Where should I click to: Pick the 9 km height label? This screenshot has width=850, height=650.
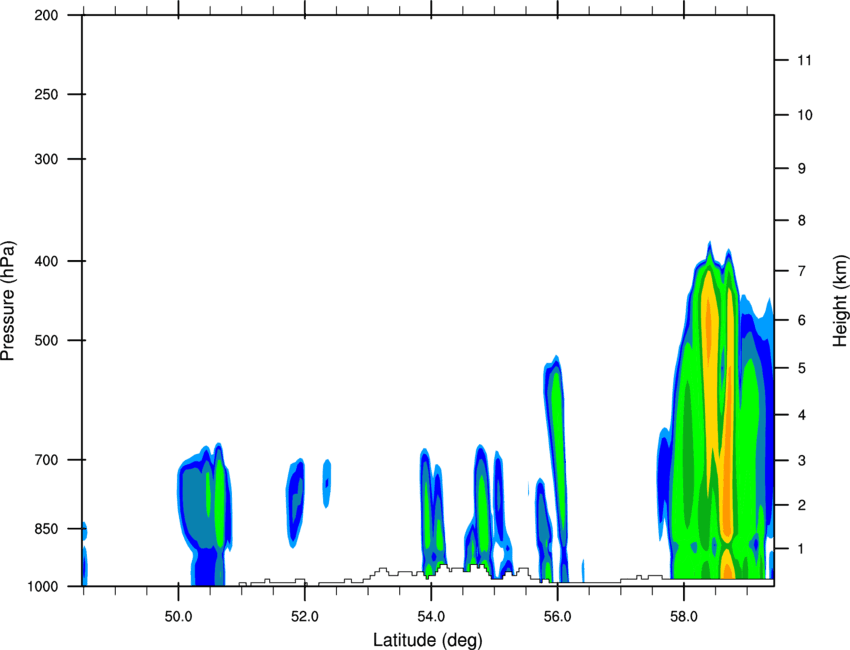point(802,169)
